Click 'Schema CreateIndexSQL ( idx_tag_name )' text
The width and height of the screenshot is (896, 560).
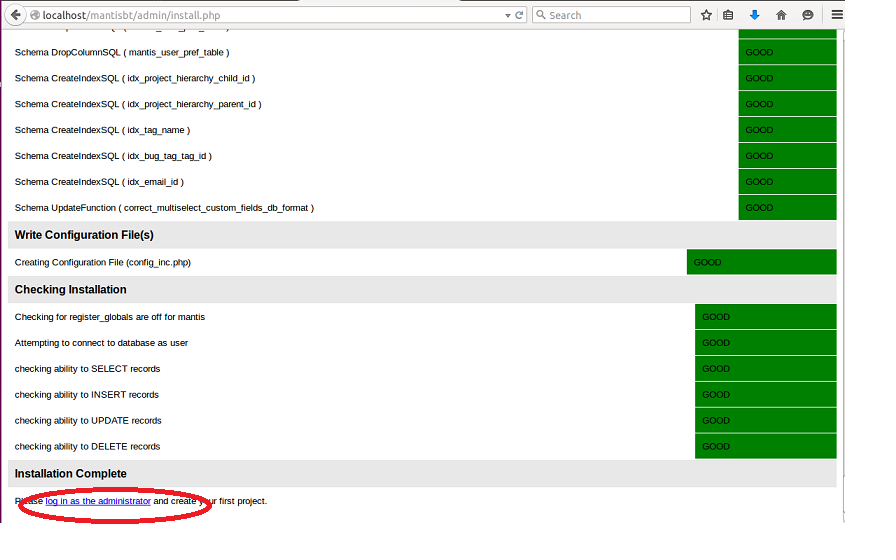(x=102, y=130)
